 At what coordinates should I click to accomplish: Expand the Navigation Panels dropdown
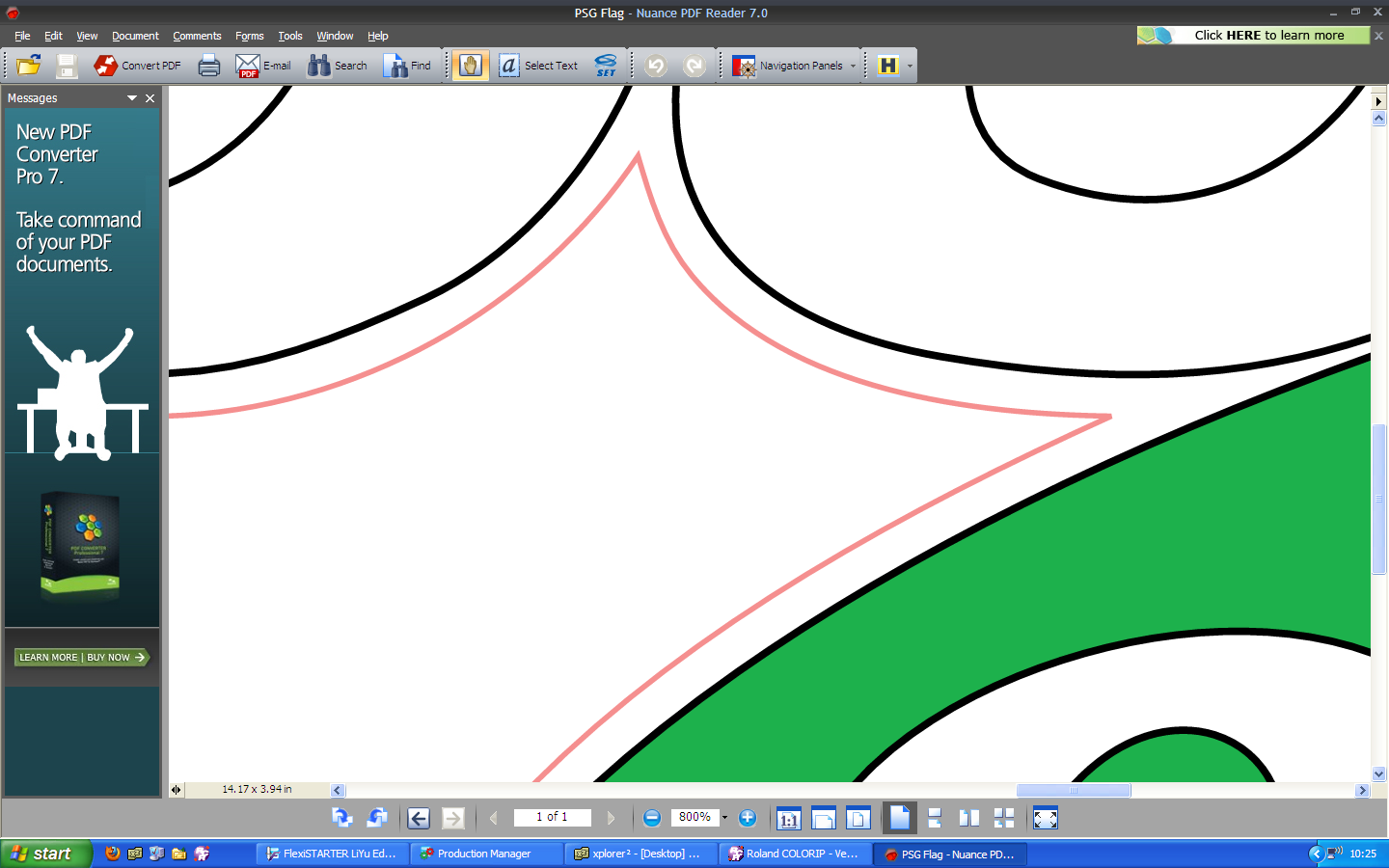click(x=853, y=67)
